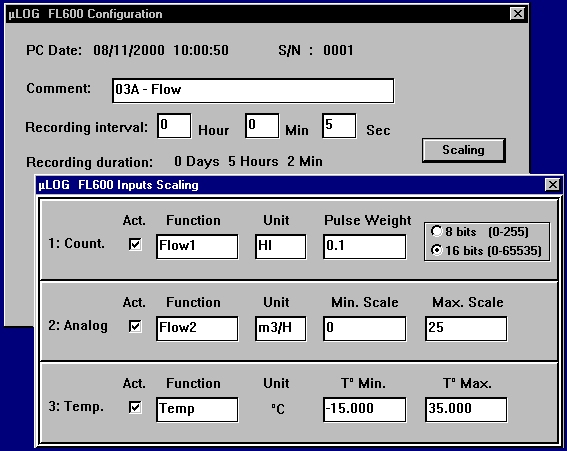This screenshot has width=567, height=451.
Task: Click the Min. Scale field for Analog
Action: coord(364,329)
